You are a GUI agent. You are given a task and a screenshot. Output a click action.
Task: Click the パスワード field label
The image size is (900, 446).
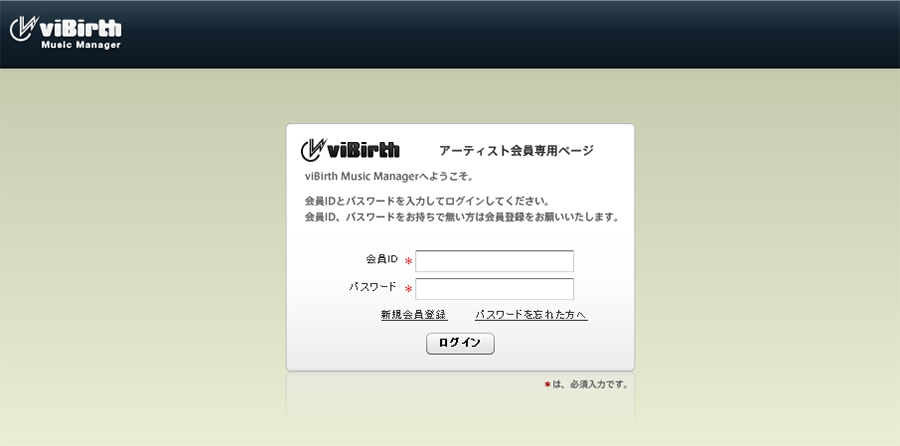tap(373, 286)
